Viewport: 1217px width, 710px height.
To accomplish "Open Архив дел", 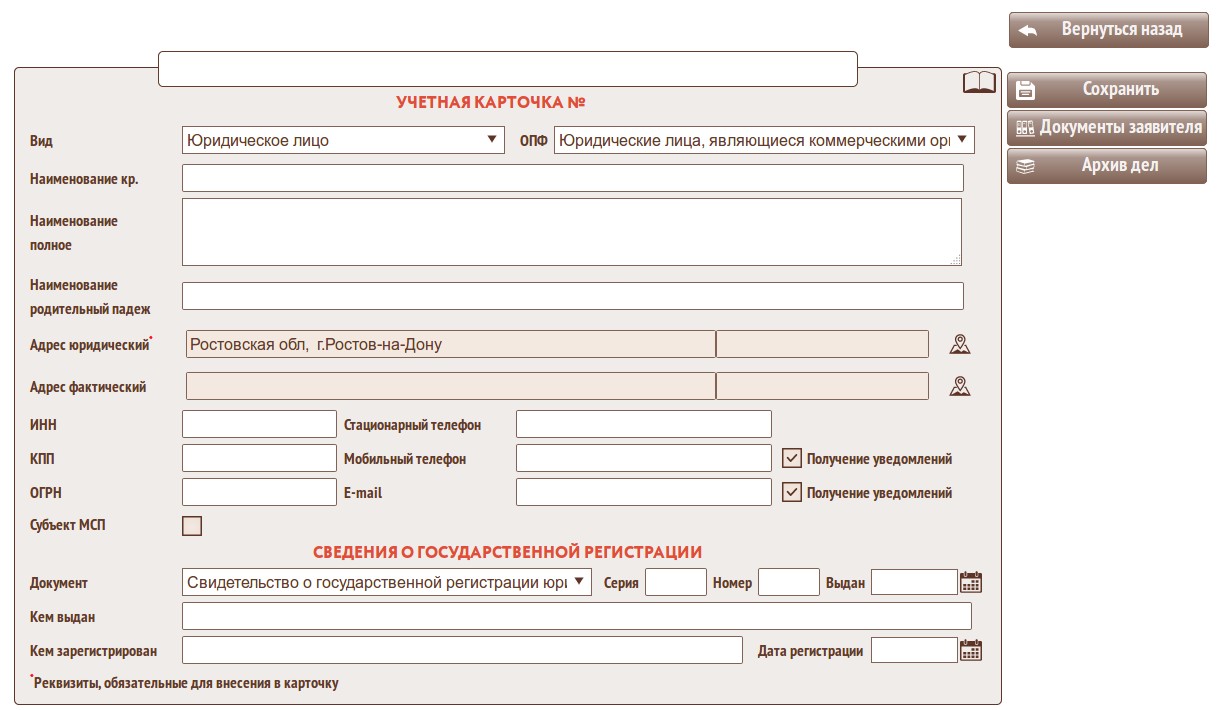I will coord(1107,166).
